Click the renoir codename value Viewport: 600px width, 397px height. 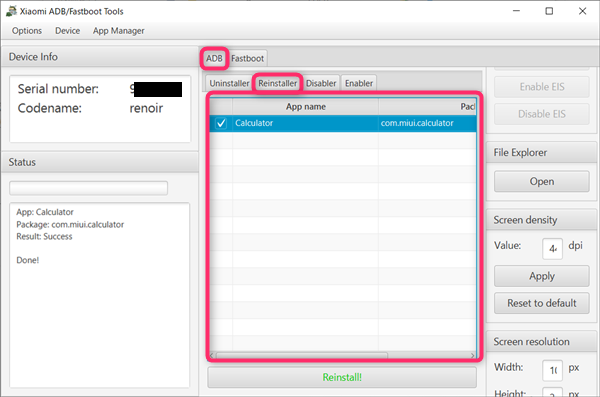click(x=146, y=108)
